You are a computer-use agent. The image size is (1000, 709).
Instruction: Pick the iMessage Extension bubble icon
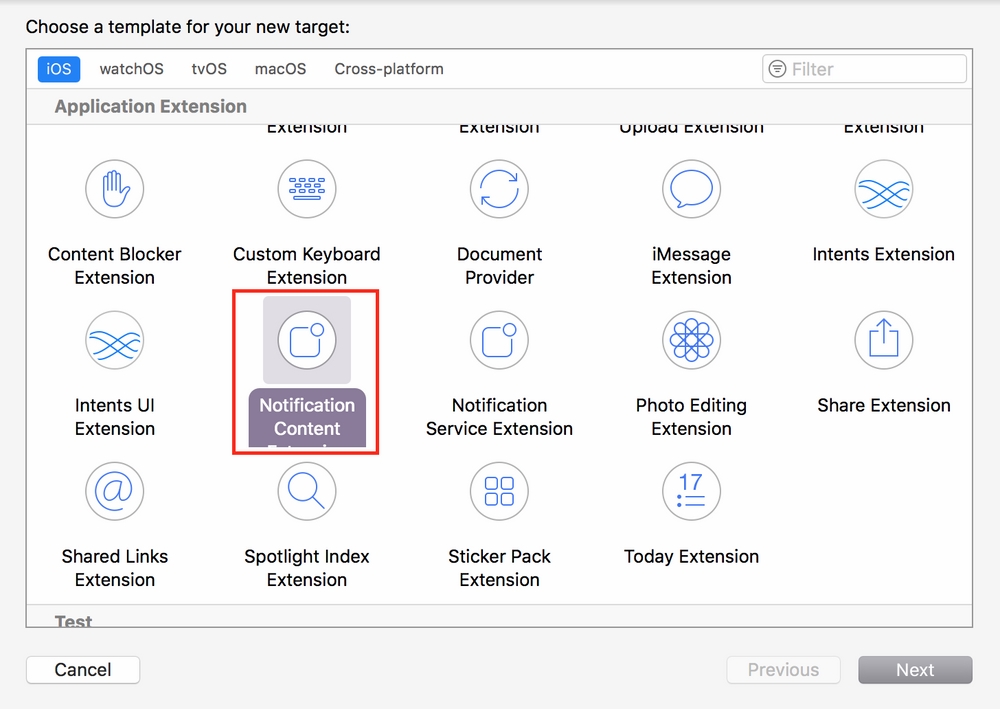coord(691,189)
